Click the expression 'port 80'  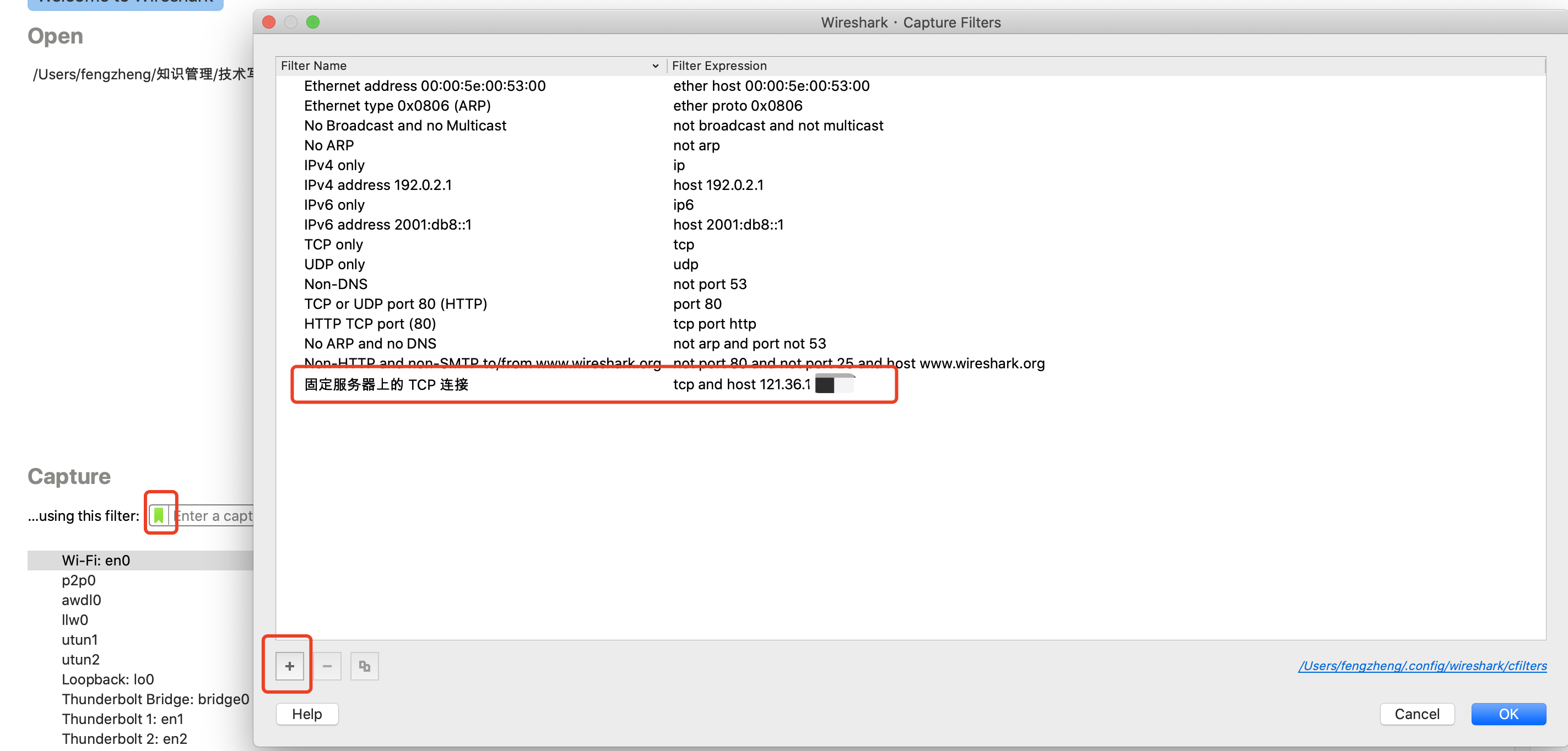697,303
